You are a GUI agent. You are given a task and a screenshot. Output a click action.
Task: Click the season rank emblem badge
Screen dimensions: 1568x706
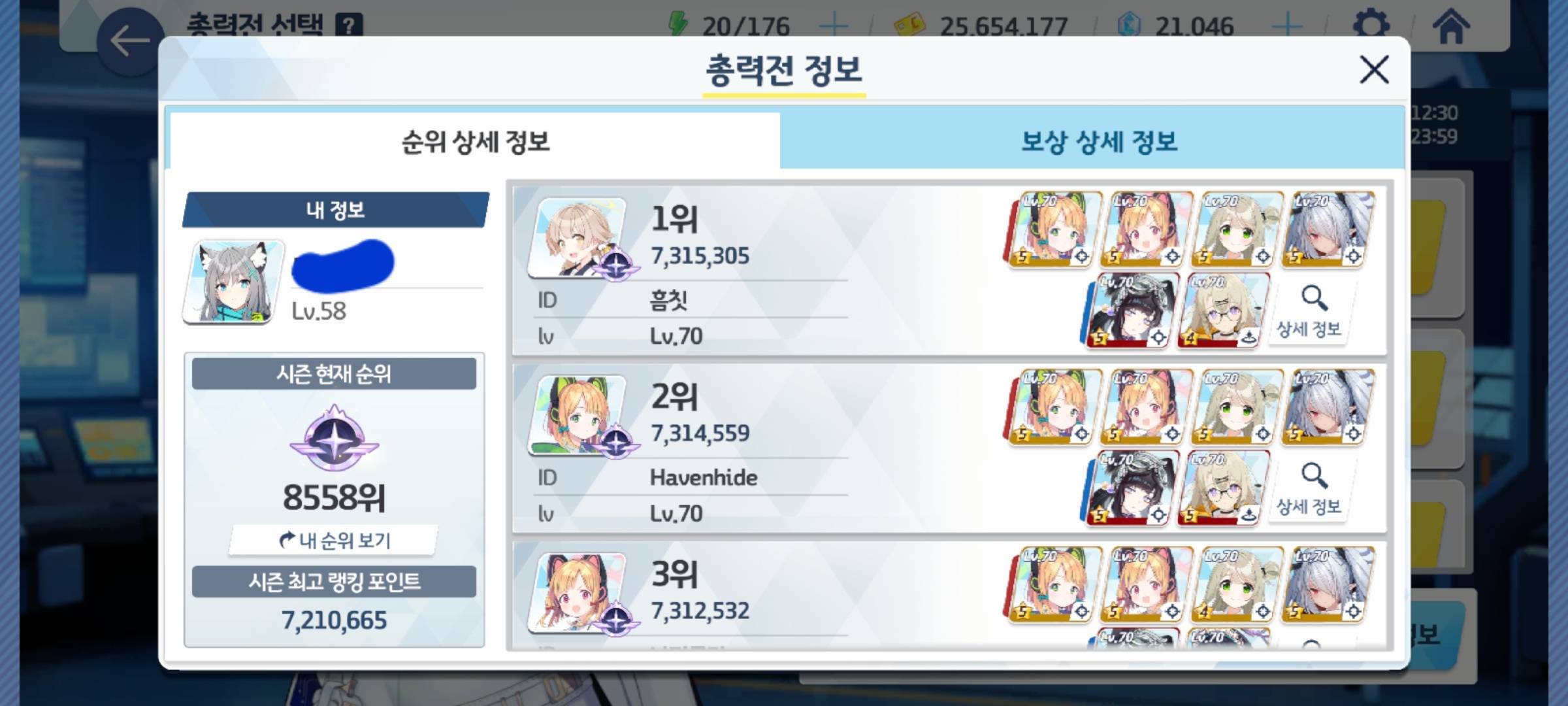[x=335, y=438]
